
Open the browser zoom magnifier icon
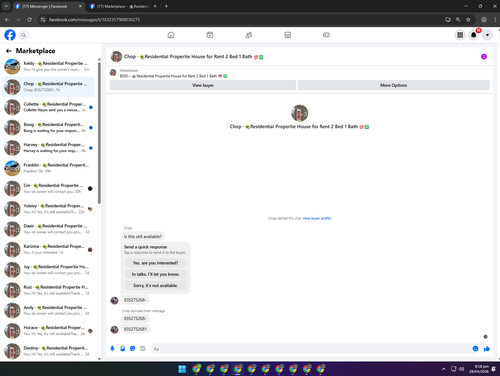point(458,20)
